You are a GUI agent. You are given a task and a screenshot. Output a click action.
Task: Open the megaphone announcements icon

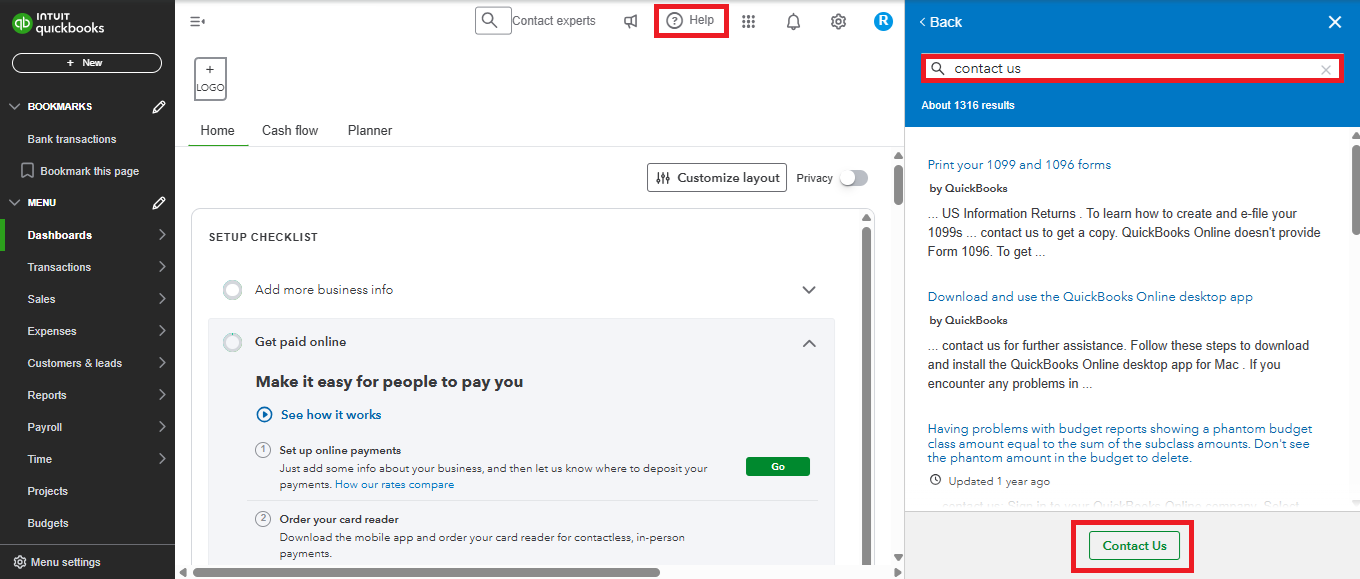pyautogui.click(x=631, y=21)
